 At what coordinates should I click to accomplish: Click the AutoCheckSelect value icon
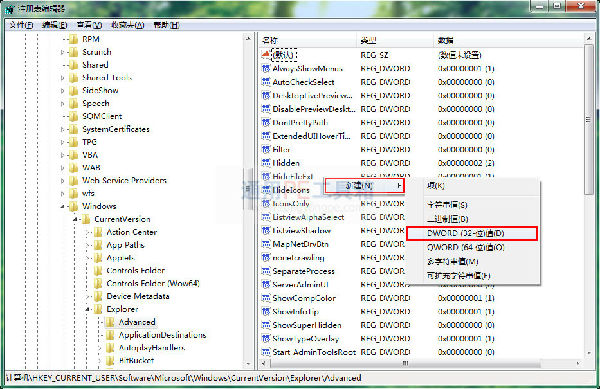pos(266,82)
